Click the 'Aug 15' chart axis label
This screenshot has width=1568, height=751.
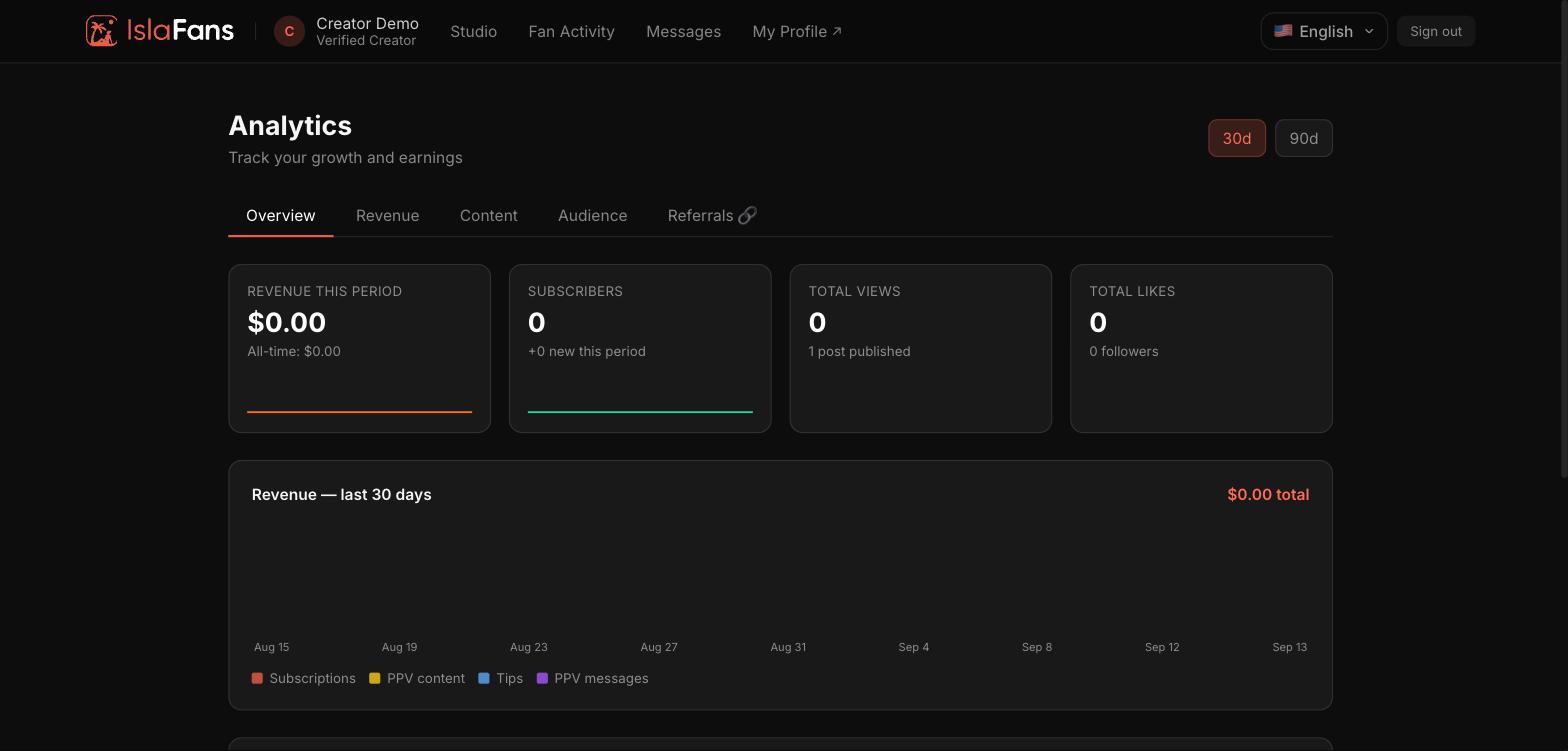tap(271, 647)
